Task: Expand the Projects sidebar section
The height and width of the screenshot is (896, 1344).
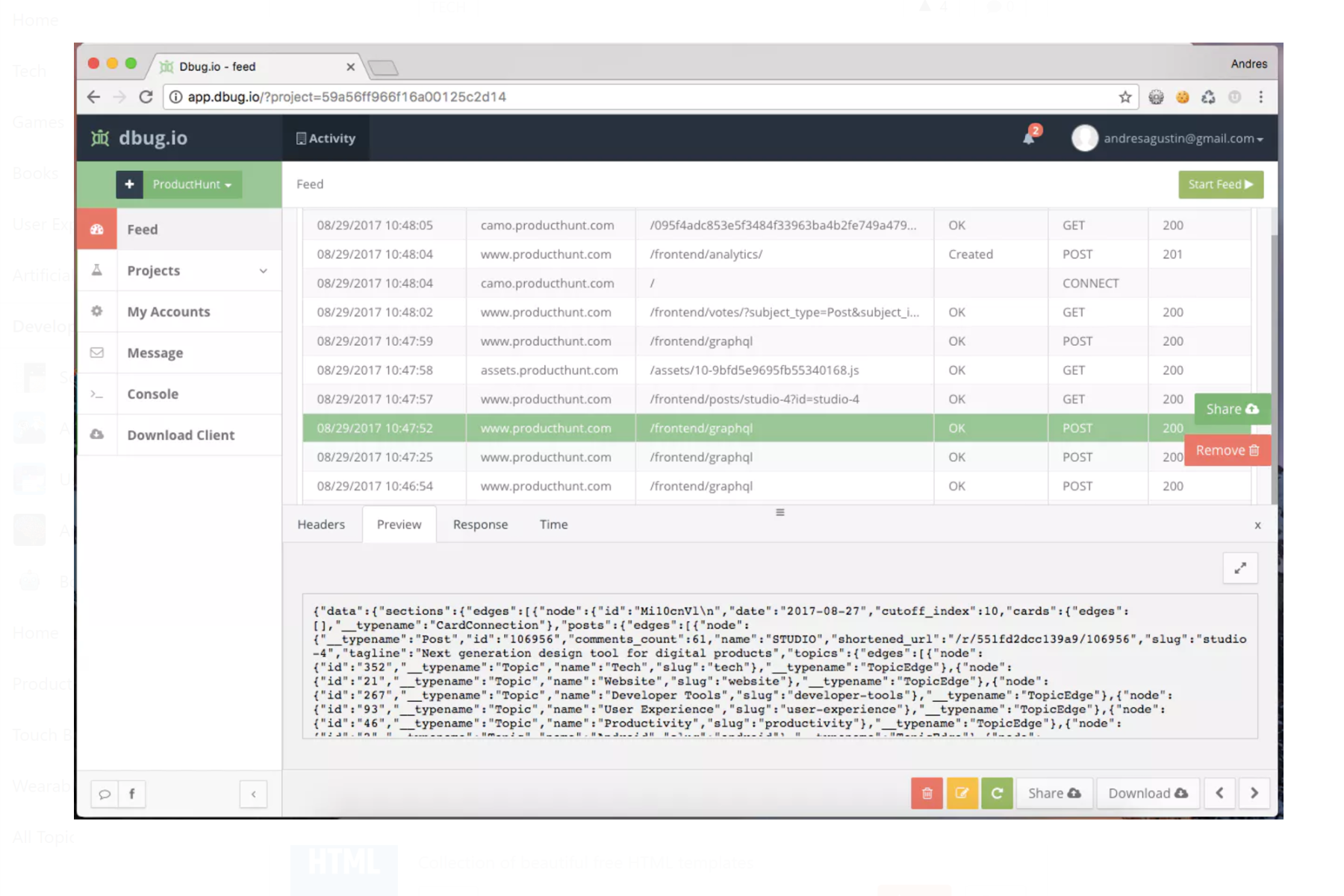Action: [263, 271]
